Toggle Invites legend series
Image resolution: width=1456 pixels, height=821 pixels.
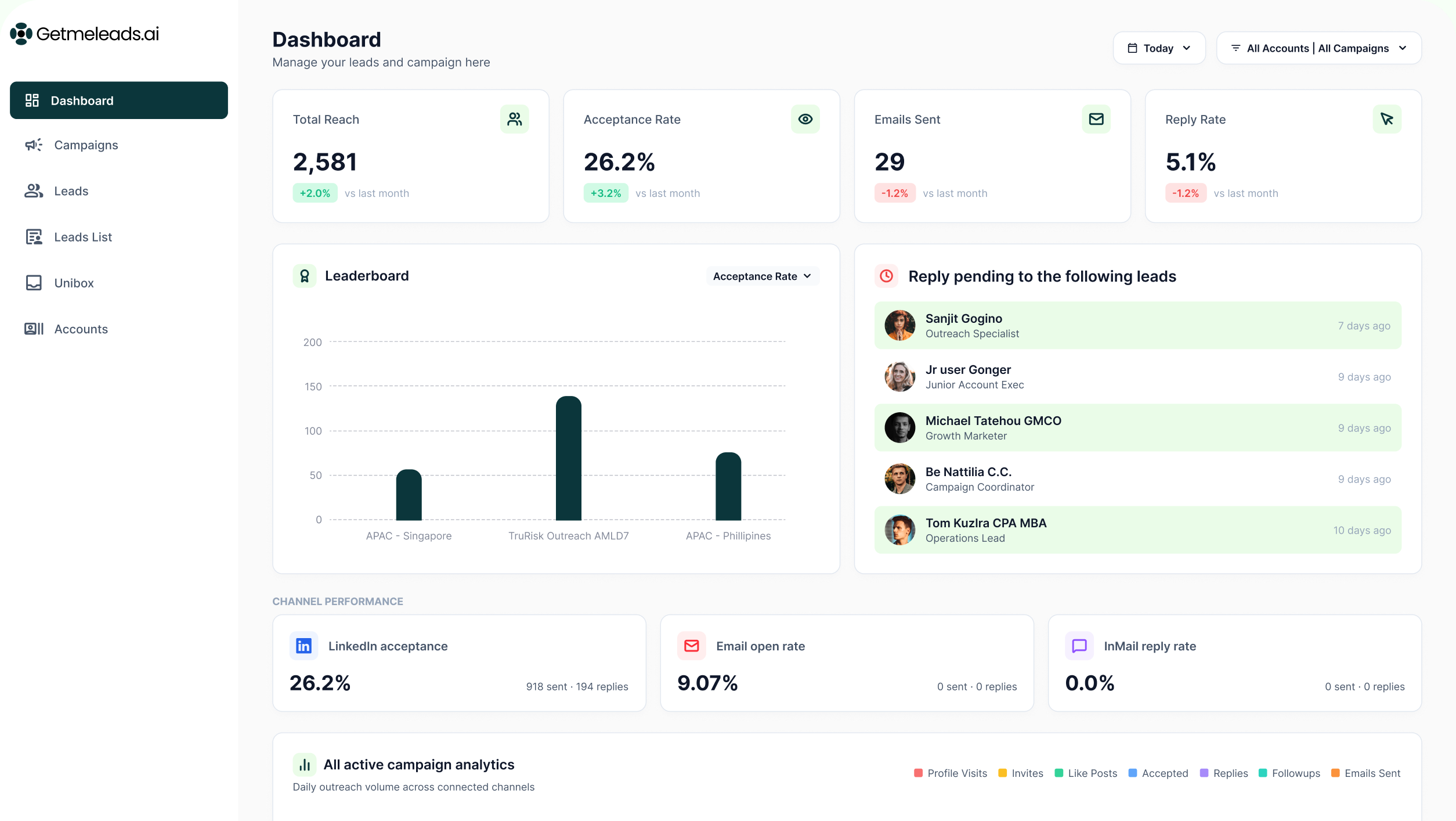tap(1021, 773)
